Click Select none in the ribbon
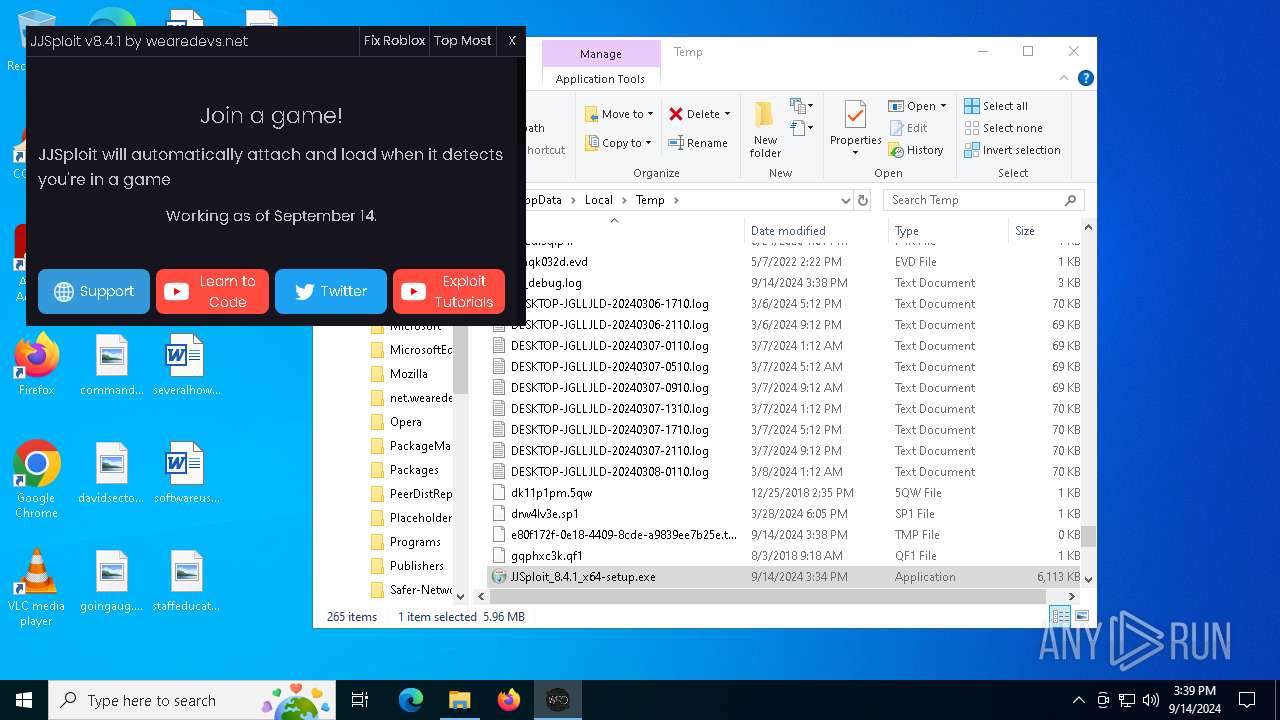 1003,128
